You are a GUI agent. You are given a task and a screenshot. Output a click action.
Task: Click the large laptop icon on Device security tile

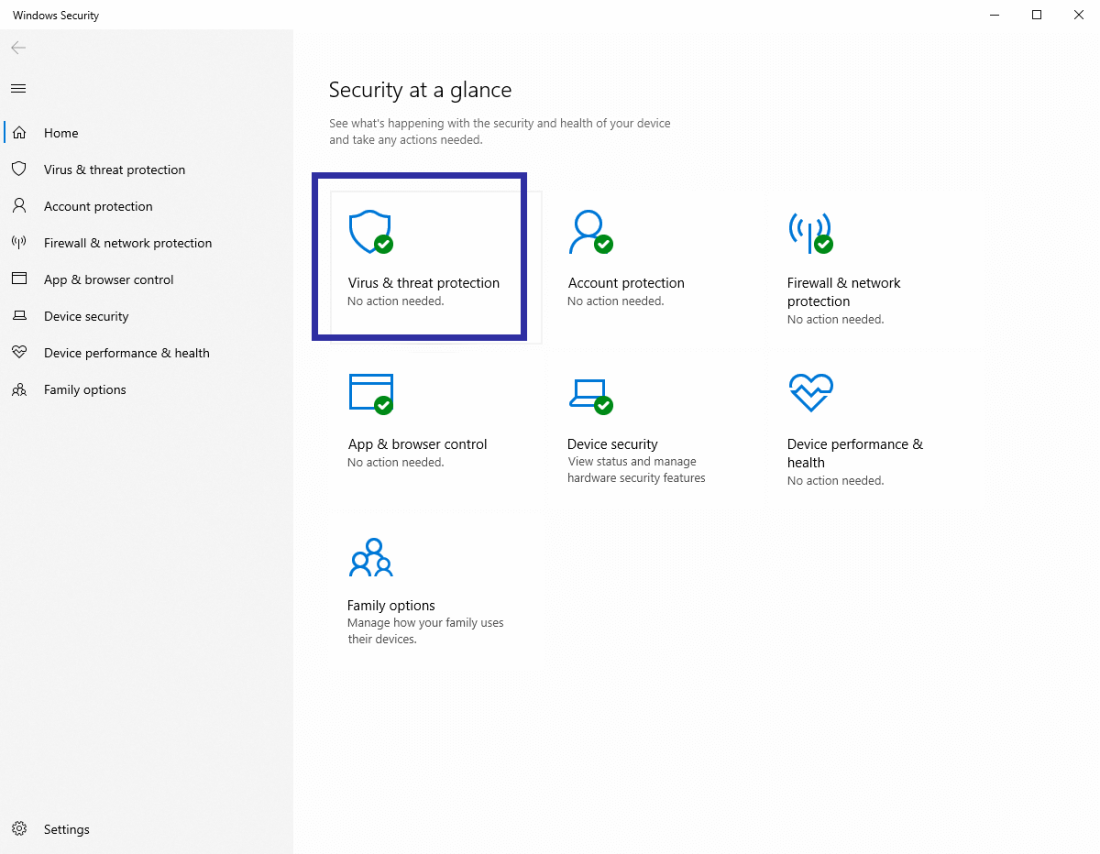(591, 396)
